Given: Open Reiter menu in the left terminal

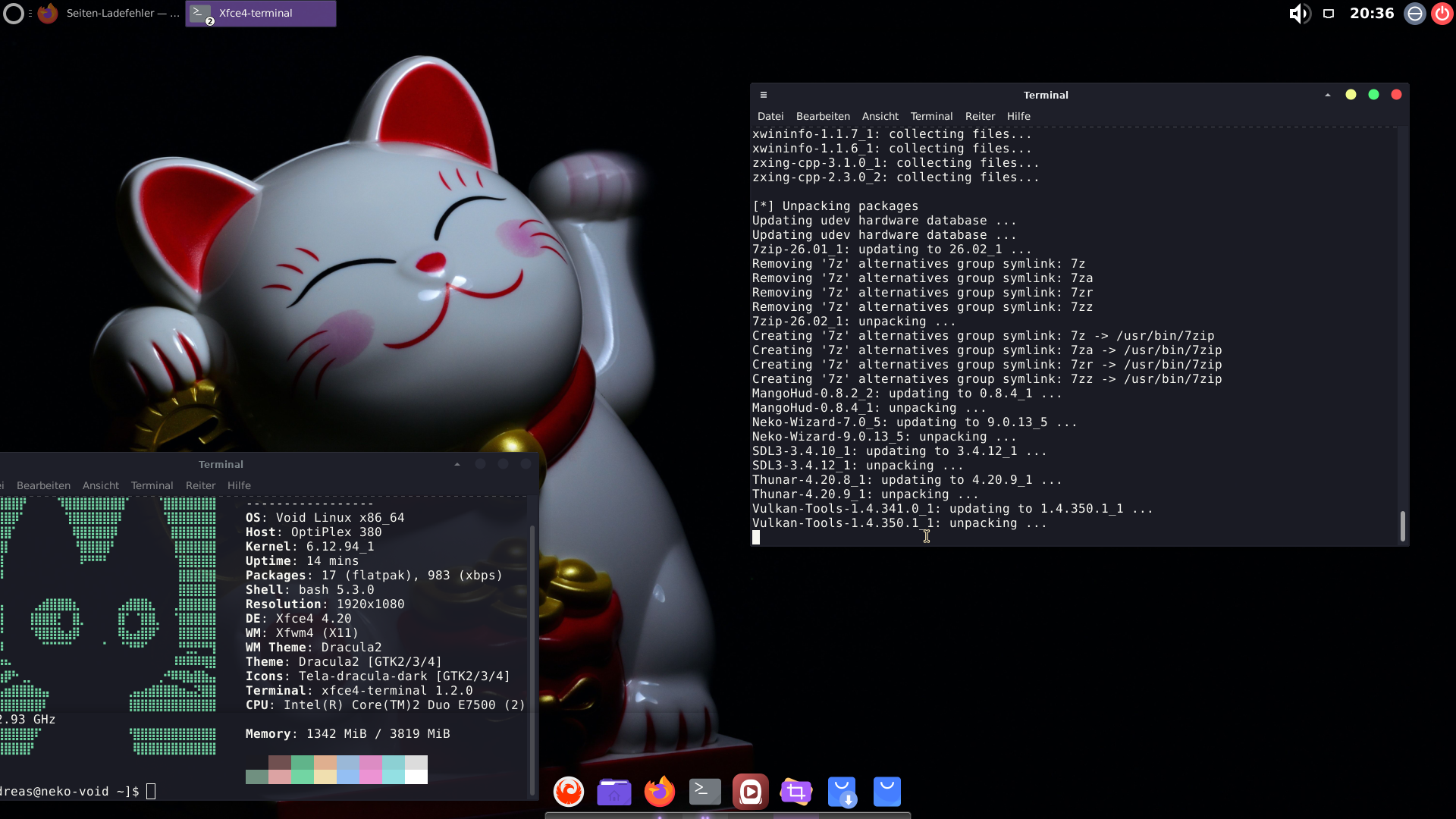Looking at the screenshot, I should coord(200,485).
